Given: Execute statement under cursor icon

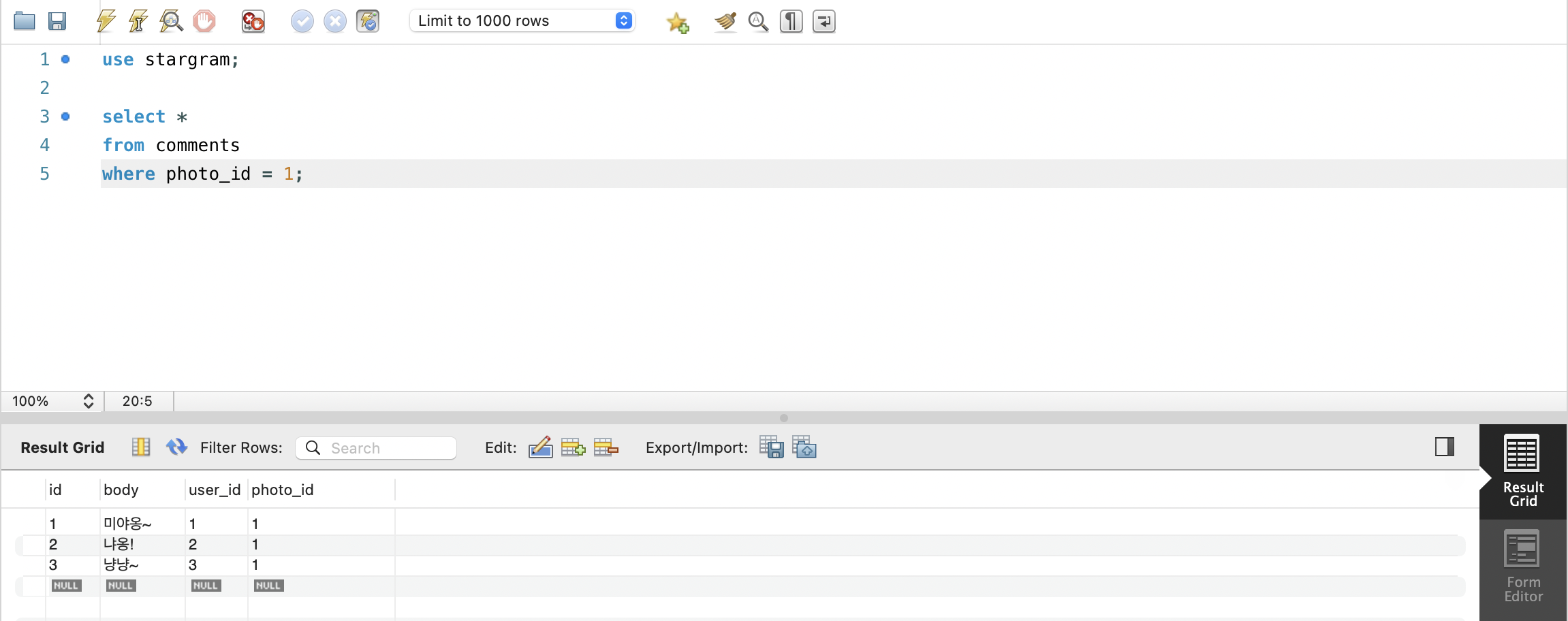Looking at the screenshot, I should pyautogui.click(x=138, y=21).
